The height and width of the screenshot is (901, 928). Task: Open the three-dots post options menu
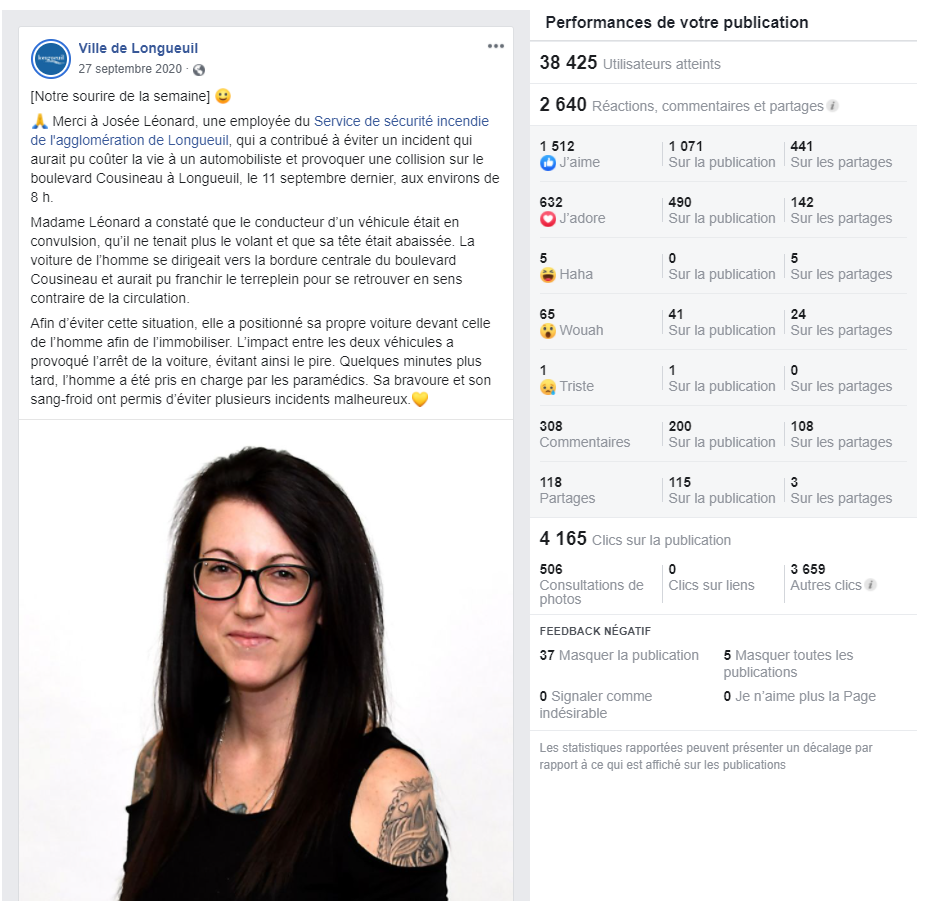point(495,46)
